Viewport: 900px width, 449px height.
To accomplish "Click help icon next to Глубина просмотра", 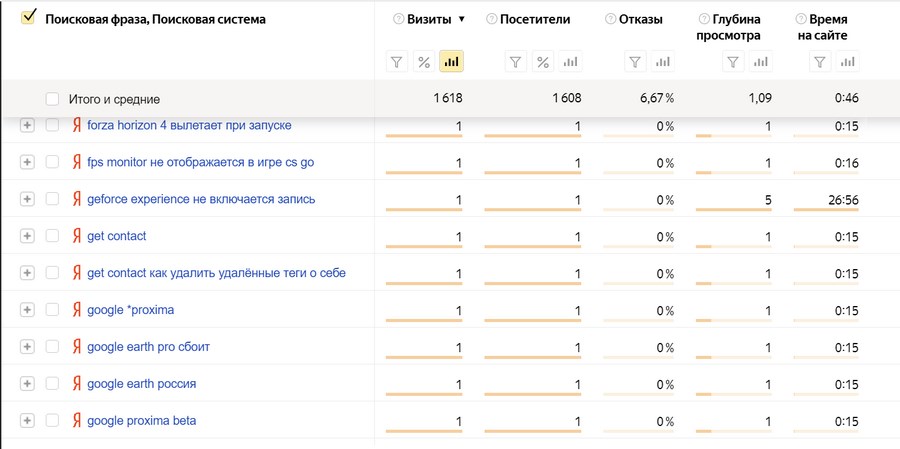I will [704, 20].
